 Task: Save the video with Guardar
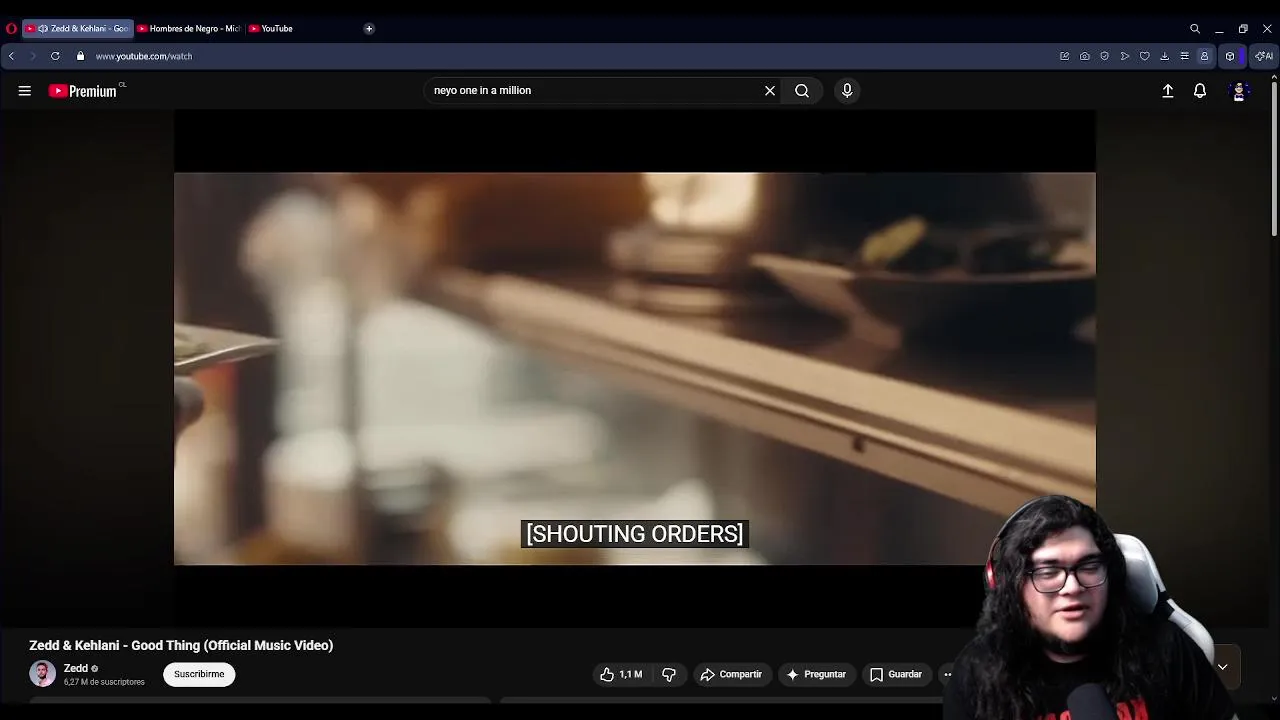click(x=896, y=675)
